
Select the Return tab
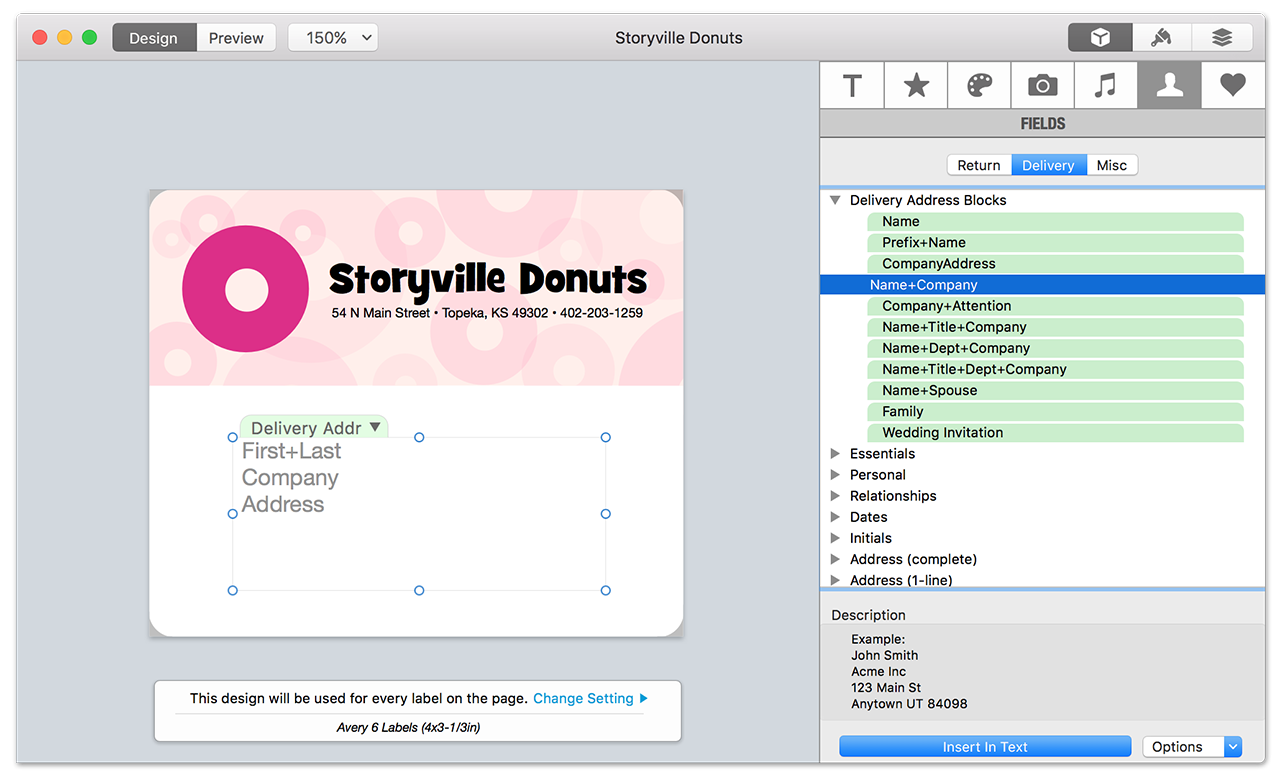click(979, 165)
